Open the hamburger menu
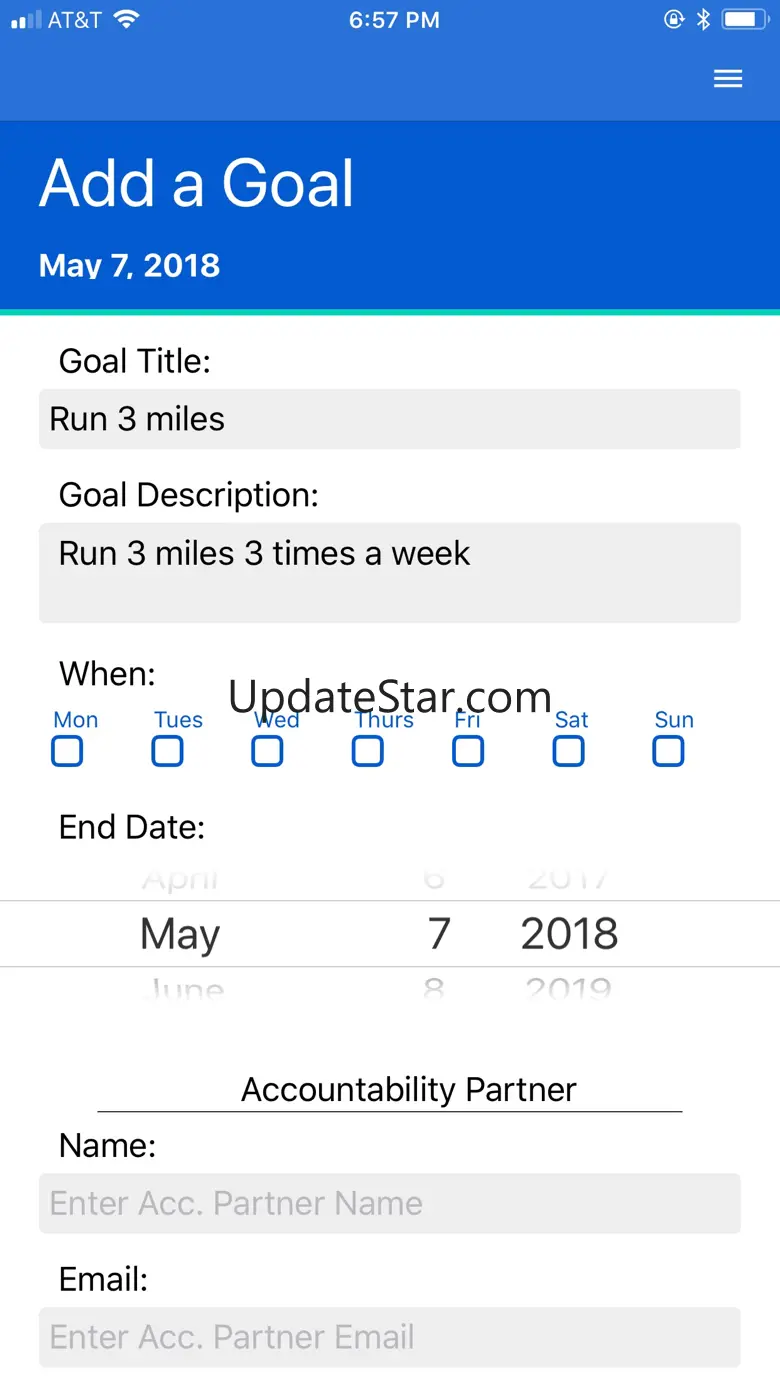780x1387 pixels. point(728,79)
